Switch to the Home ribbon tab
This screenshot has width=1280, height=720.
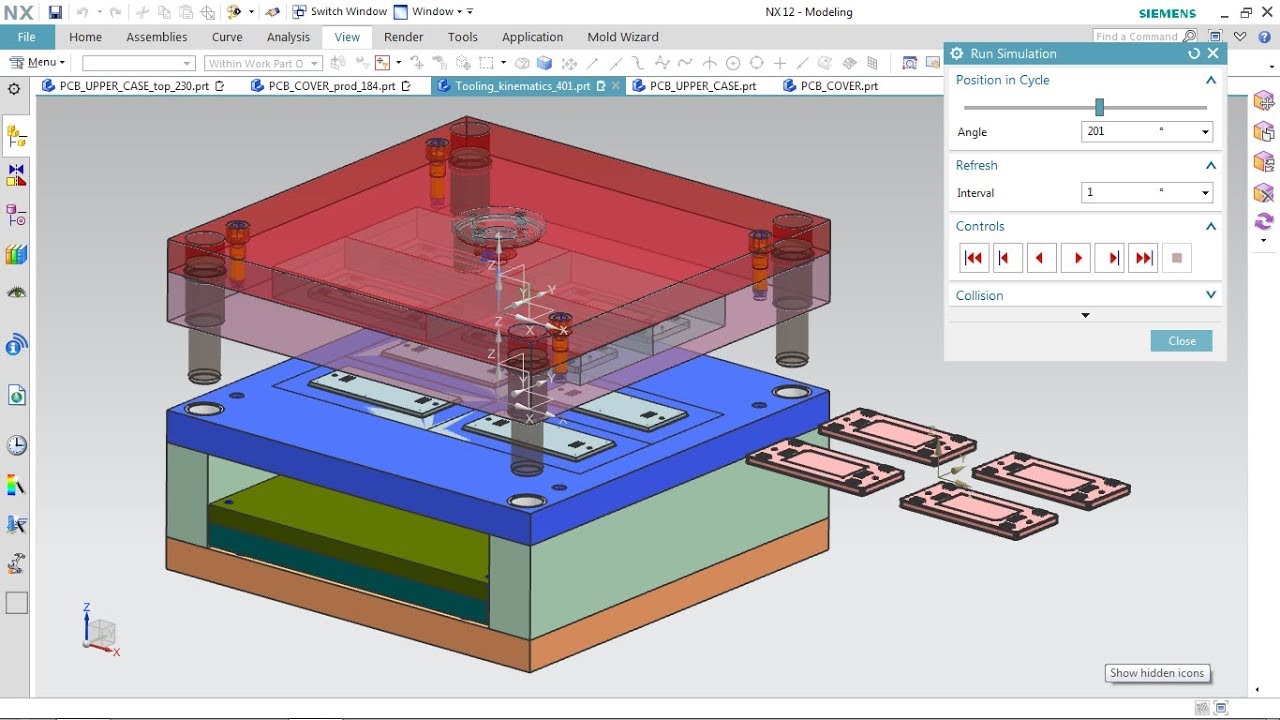point(85,37)
